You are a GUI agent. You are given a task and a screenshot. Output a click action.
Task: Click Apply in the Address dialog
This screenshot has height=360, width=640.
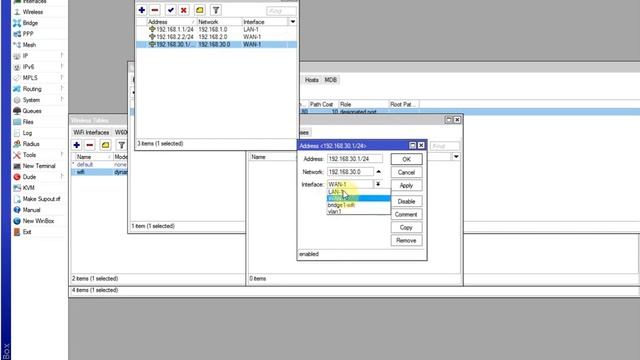(407, 185)
